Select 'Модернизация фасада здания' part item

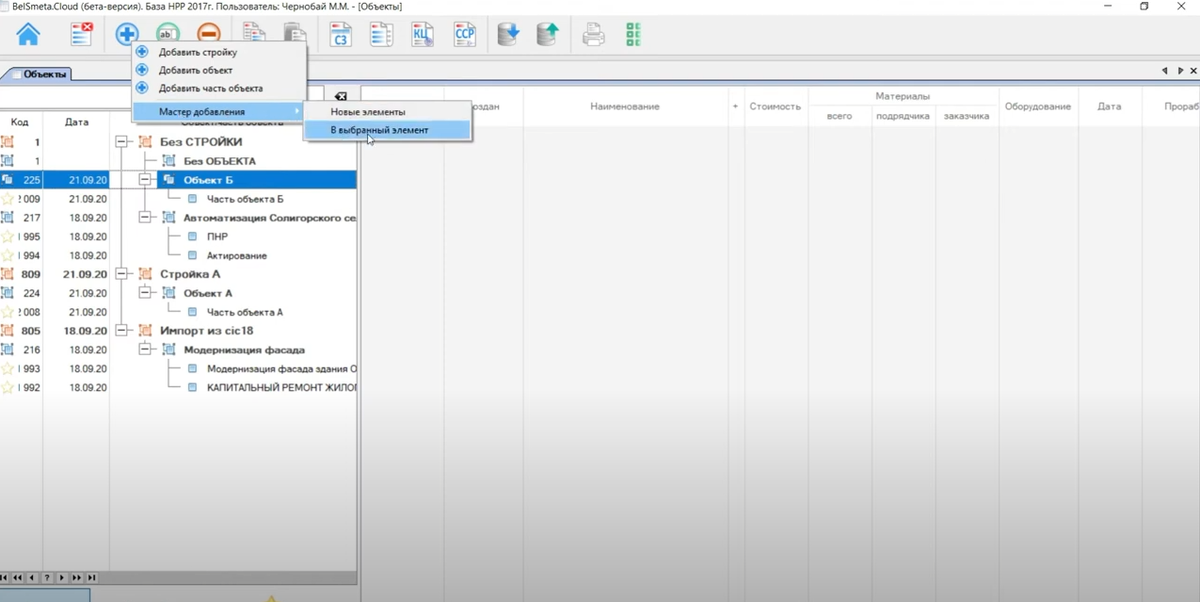point(282,369)
